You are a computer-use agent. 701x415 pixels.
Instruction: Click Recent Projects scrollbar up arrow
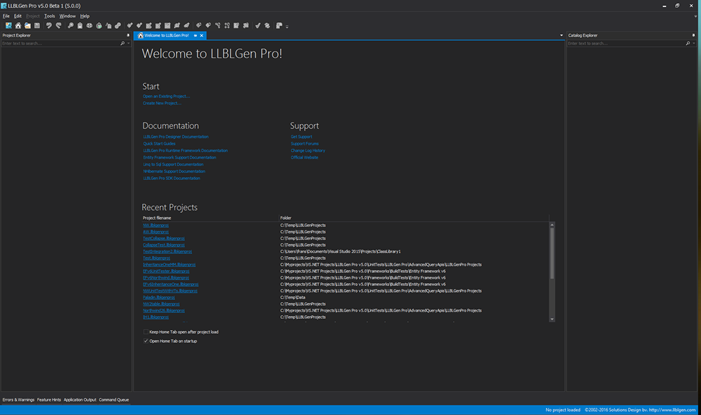552,224
